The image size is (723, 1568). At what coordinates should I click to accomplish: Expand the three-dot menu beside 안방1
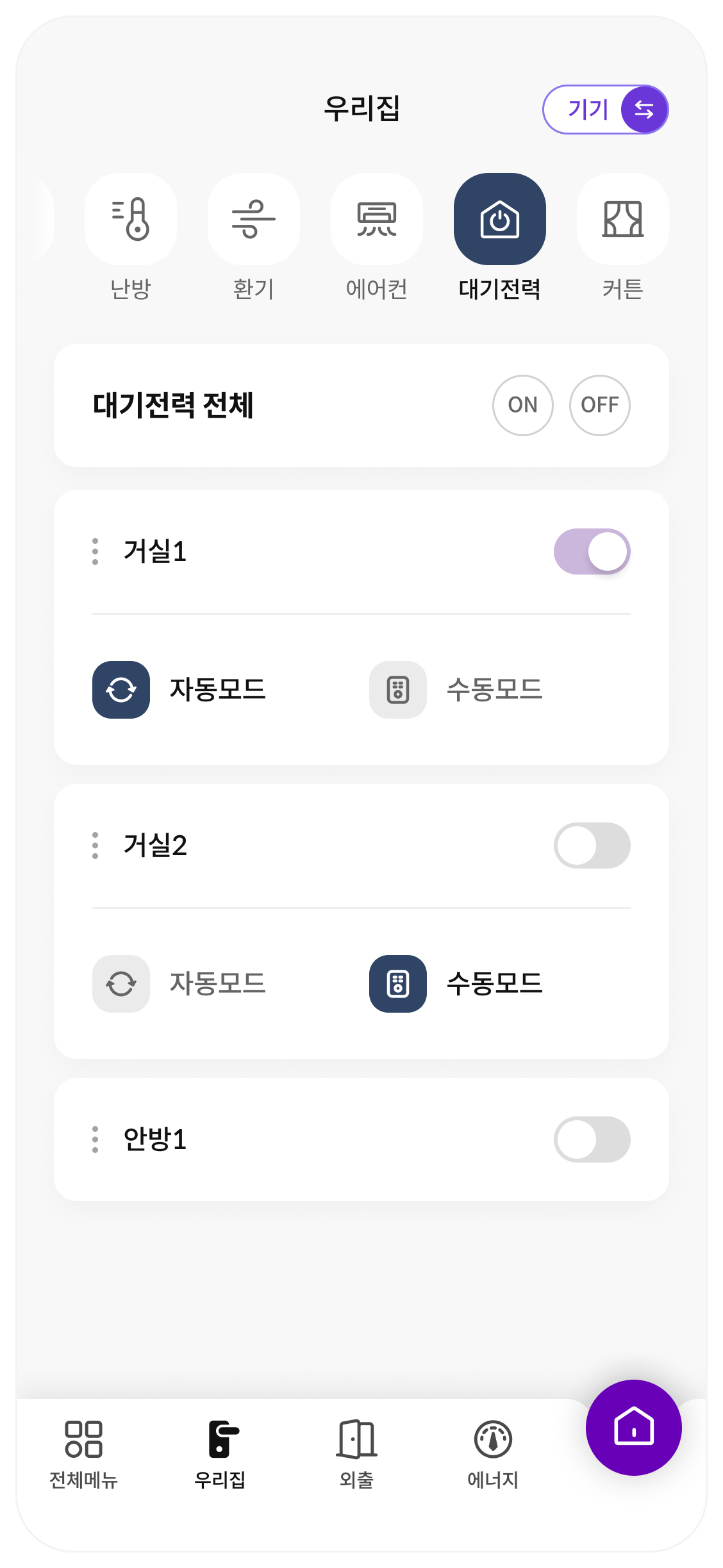pyautogui.click(x=96, y=1139)
